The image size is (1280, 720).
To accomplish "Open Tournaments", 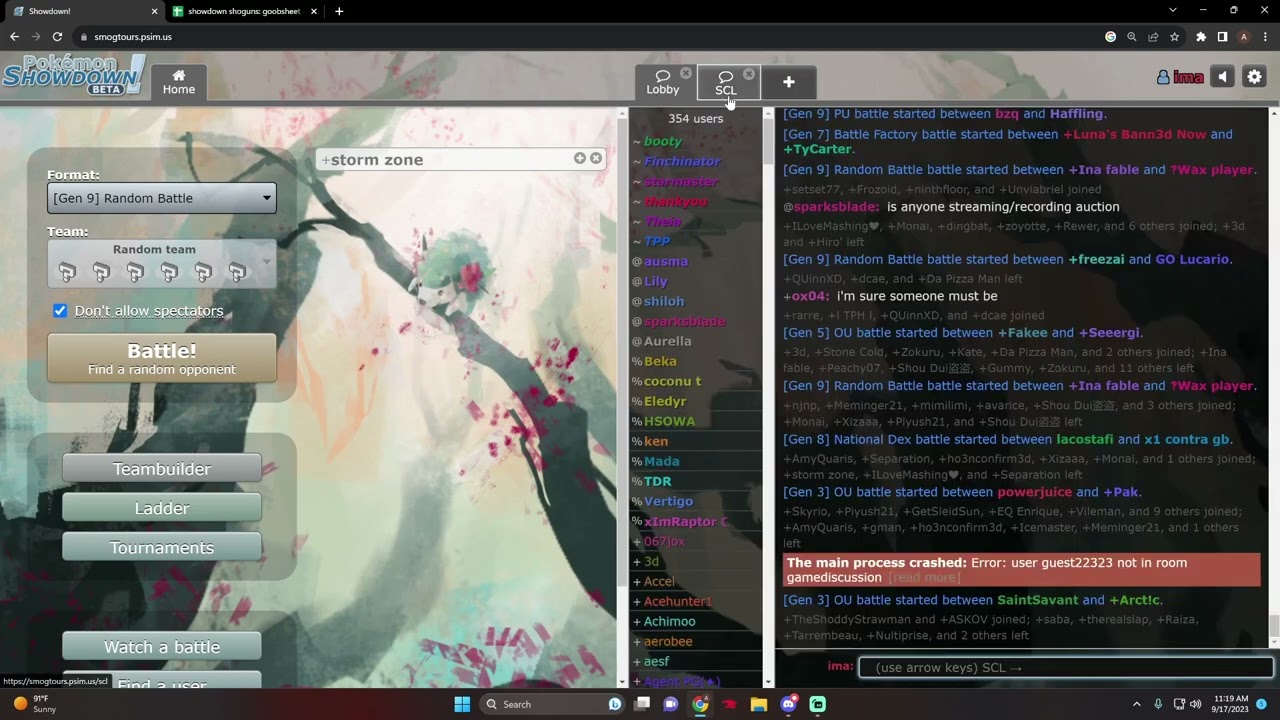I will click(161, 547).
